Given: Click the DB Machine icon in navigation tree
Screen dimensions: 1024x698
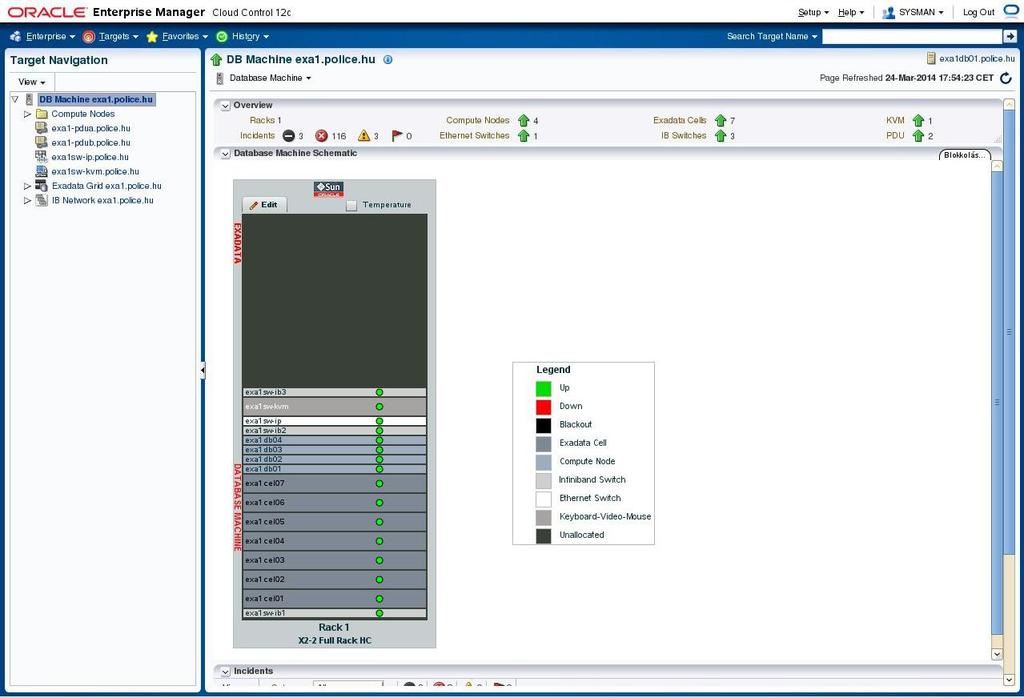Looking at the screenshot, I should [29, 99].
